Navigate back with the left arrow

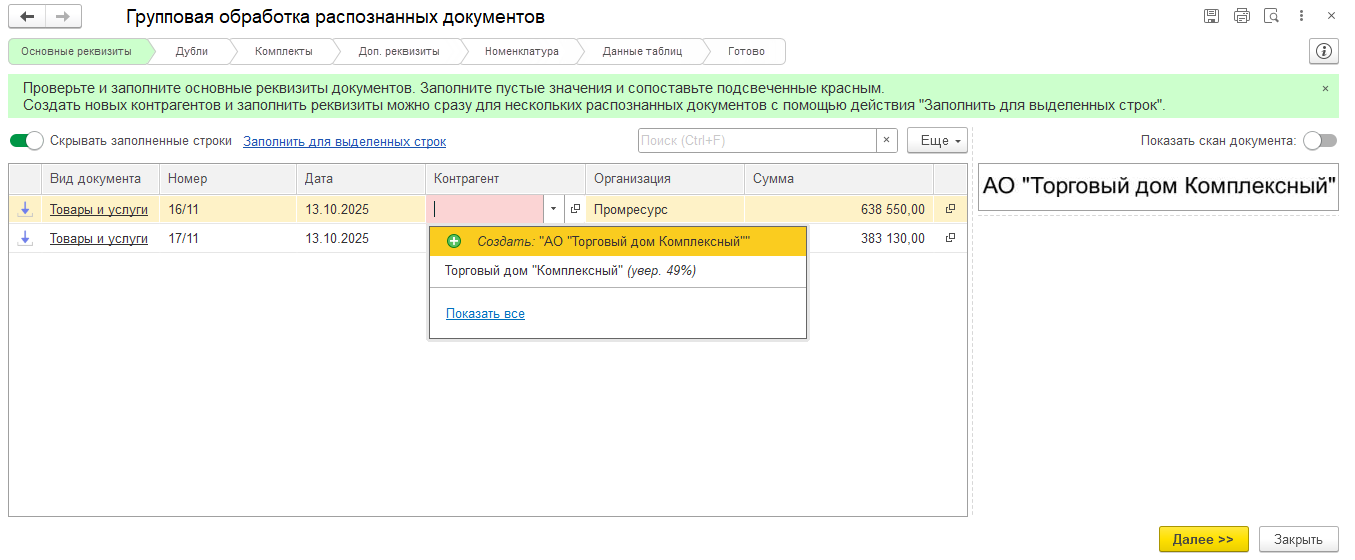28,17
